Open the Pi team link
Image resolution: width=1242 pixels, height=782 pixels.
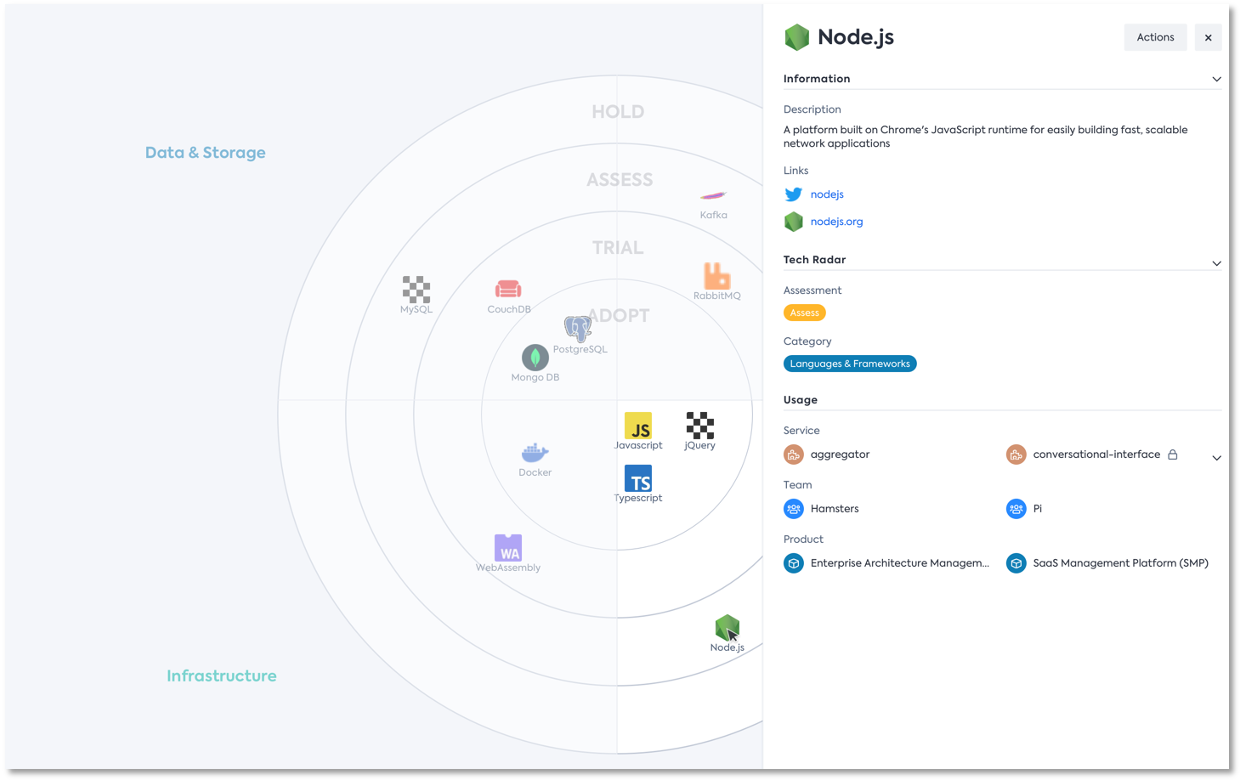(1037, 509)
